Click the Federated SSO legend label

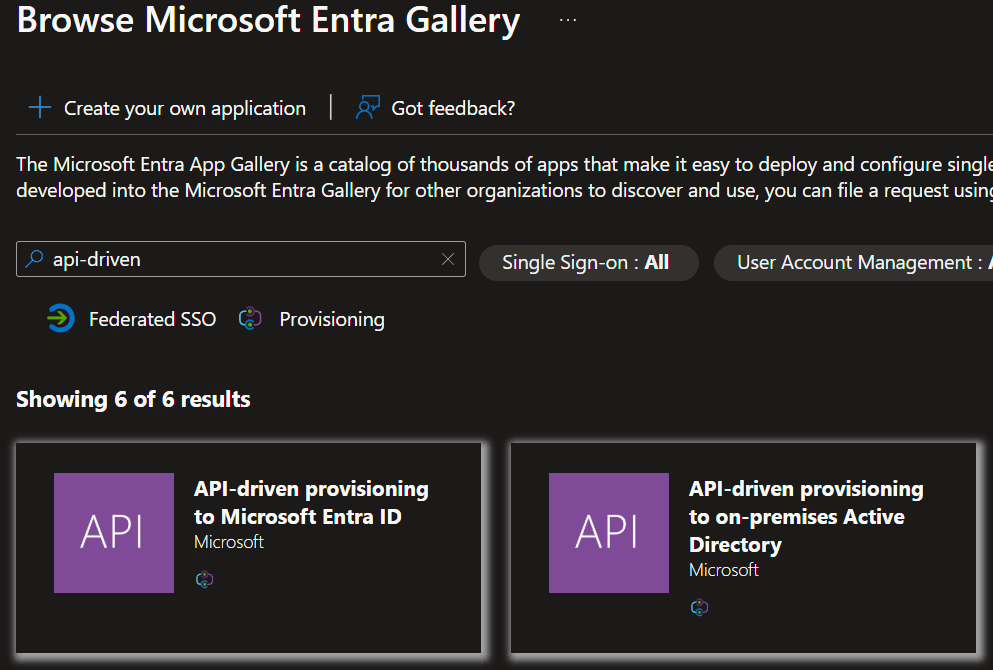pos(153,319)
